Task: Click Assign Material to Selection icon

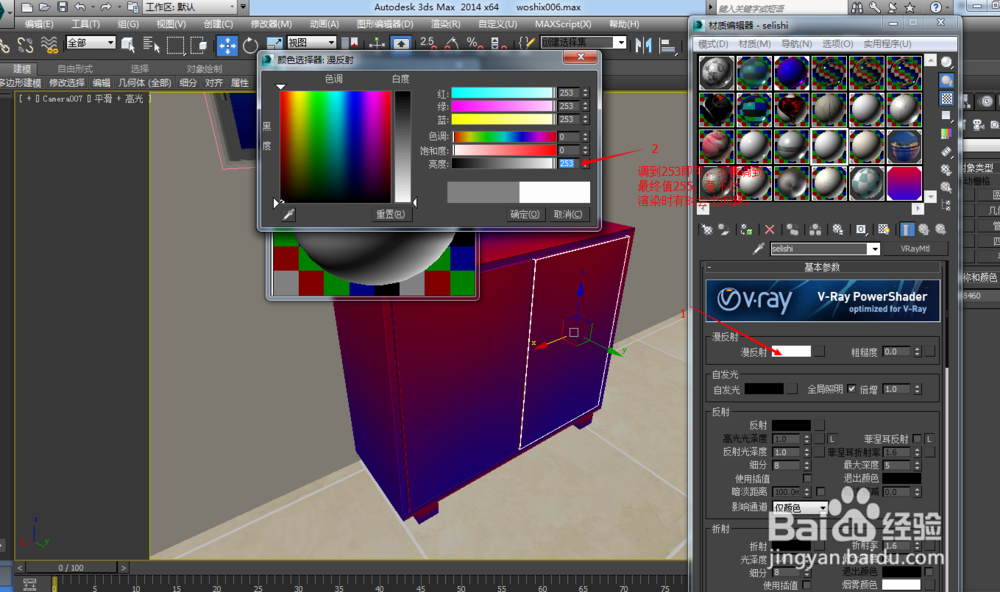Action: pos(746,230)
